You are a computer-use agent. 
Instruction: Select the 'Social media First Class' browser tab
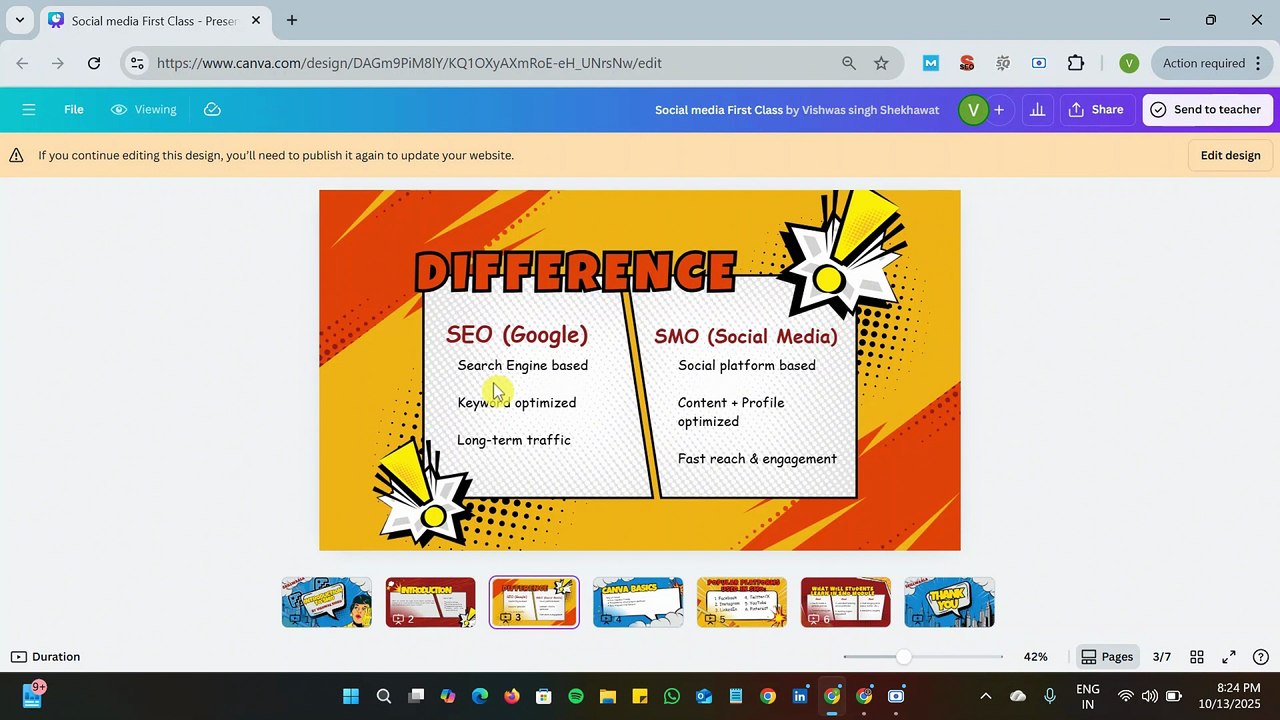point(154,20)
